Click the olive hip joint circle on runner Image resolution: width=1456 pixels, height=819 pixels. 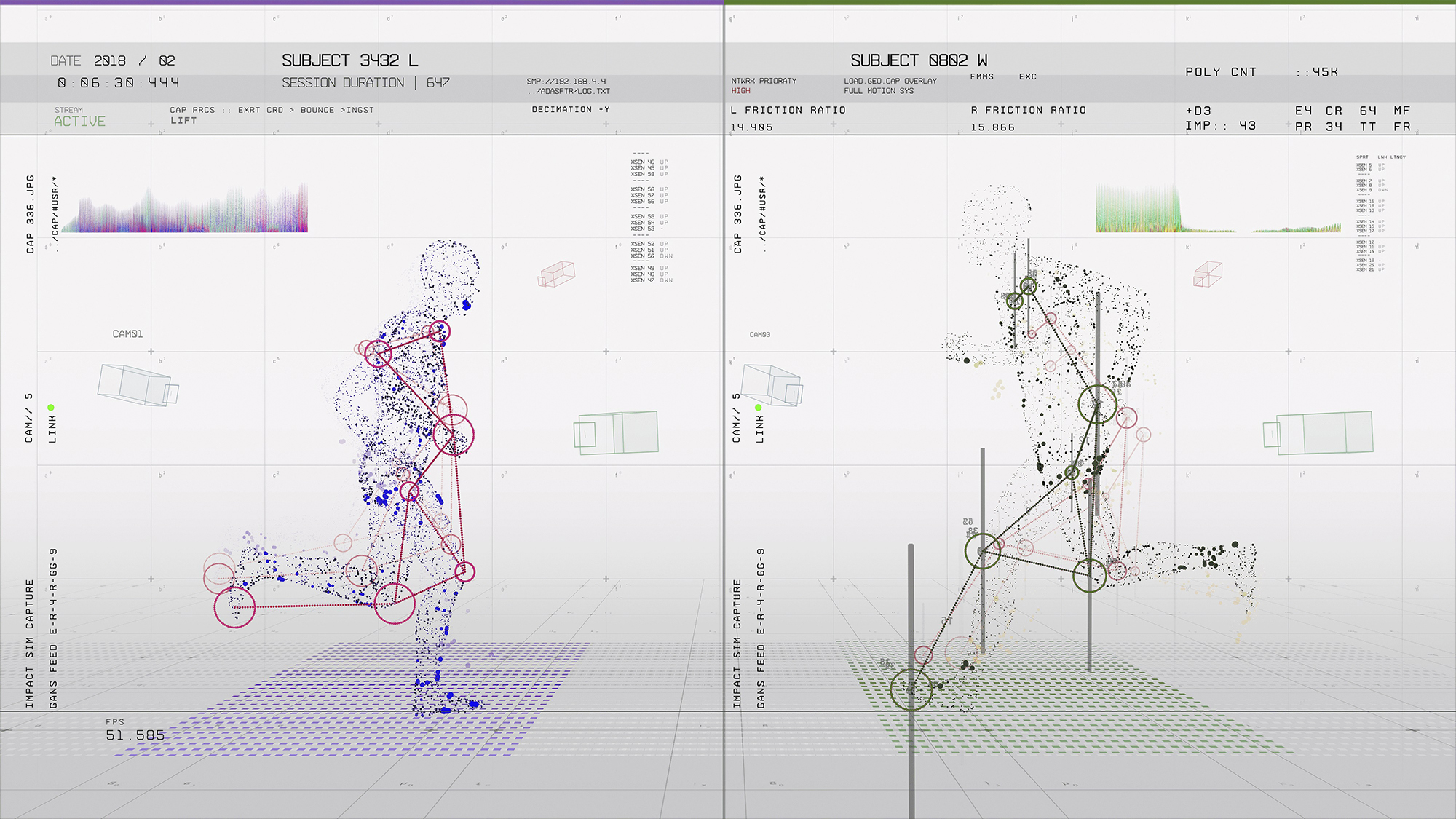tap(1097, 405)
